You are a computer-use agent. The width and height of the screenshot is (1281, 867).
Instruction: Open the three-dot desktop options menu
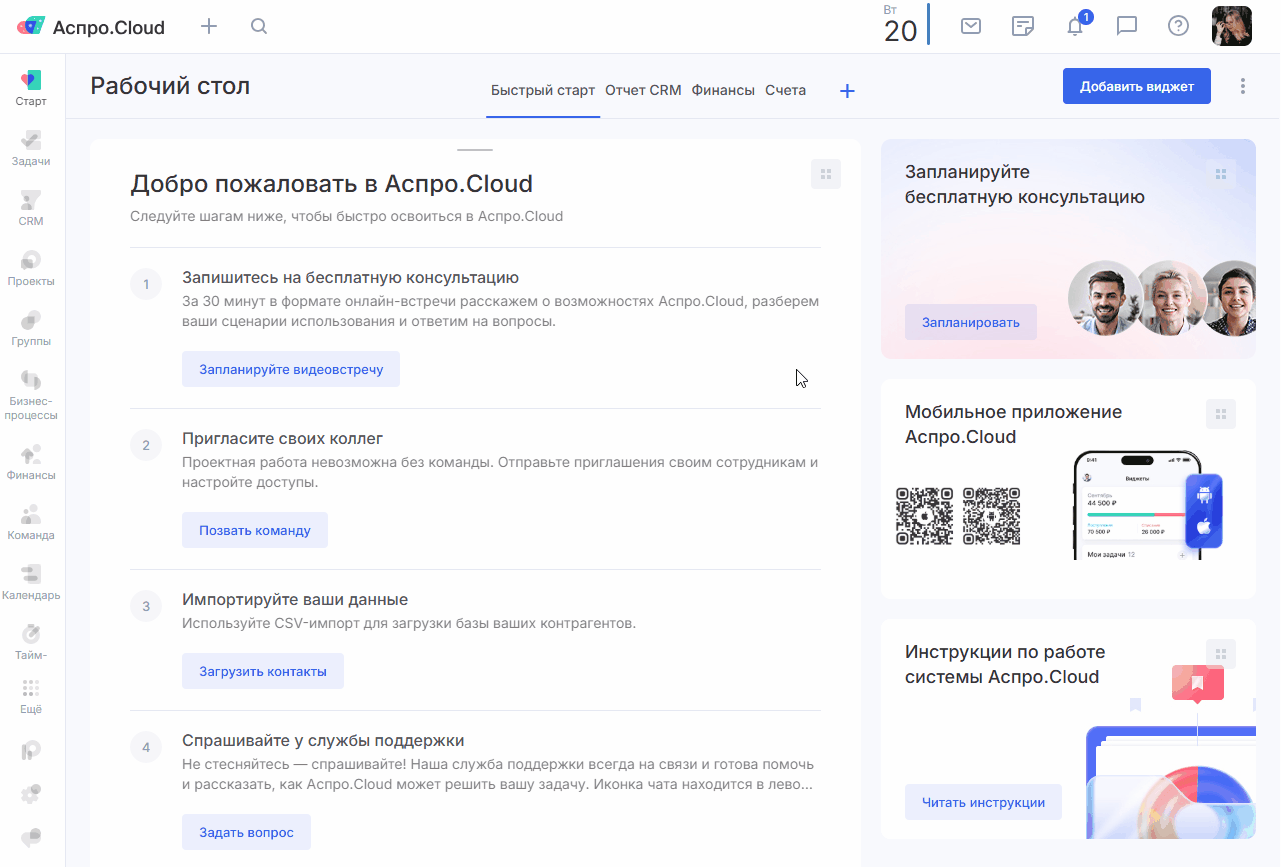(x=1243, y=86)
